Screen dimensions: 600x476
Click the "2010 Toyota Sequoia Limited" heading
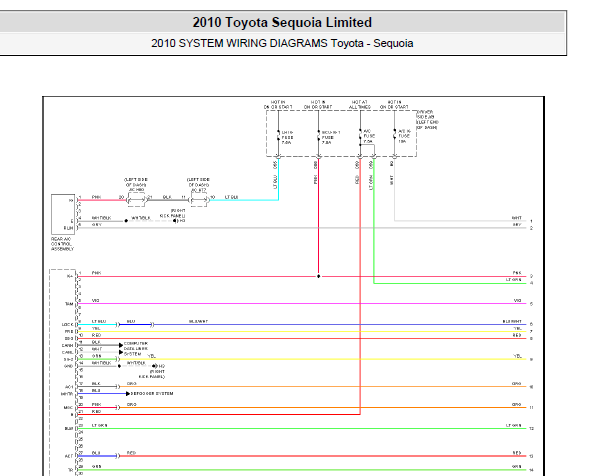tap(282, 22)
